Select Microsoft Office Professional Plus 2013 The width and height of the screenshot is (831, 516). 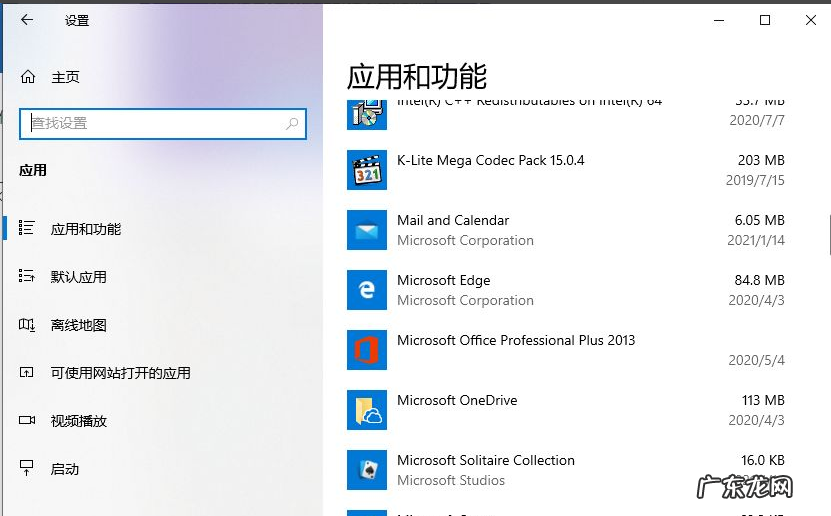(516, 340)
